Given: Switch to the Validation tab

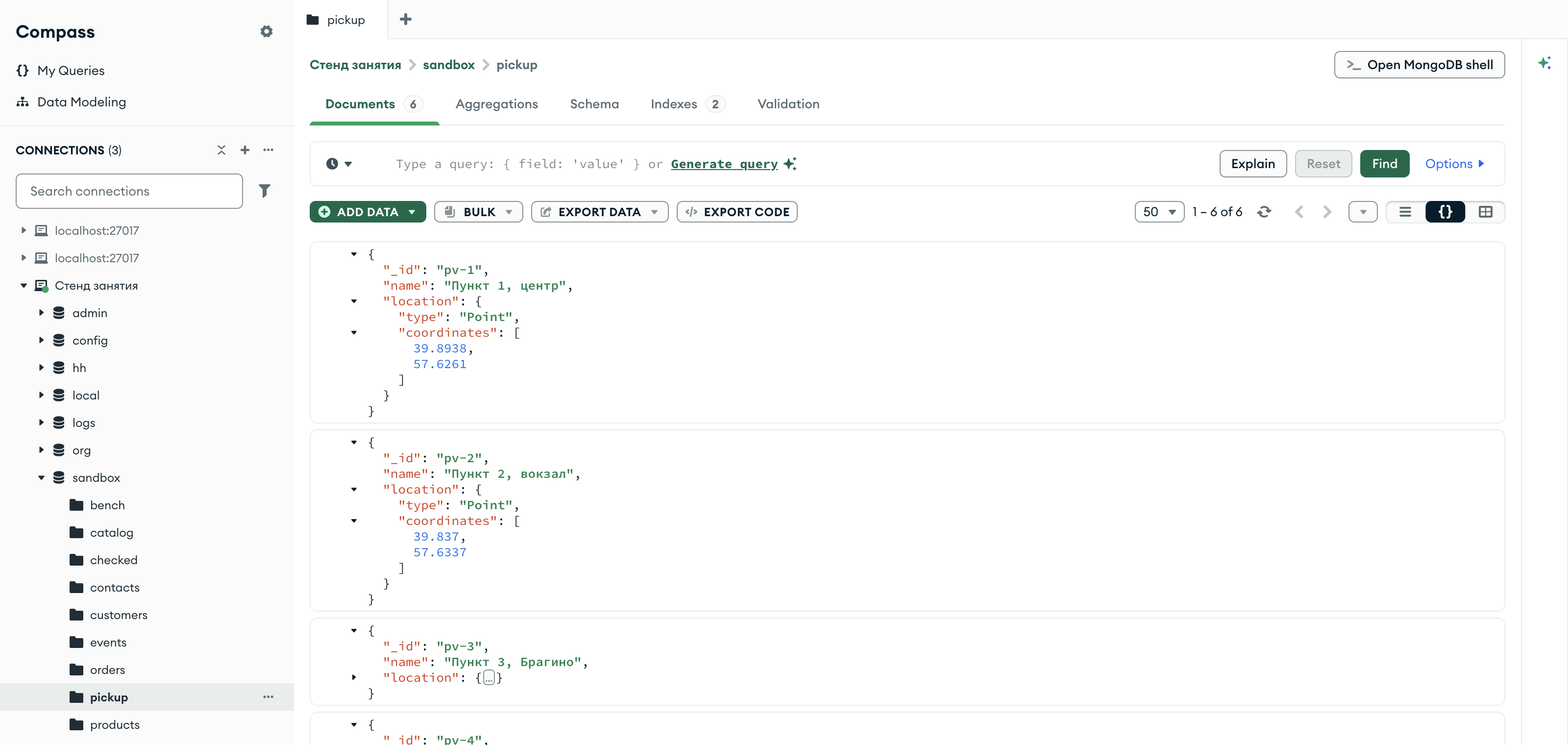Looking at the screenshot, I should (788, 104).
